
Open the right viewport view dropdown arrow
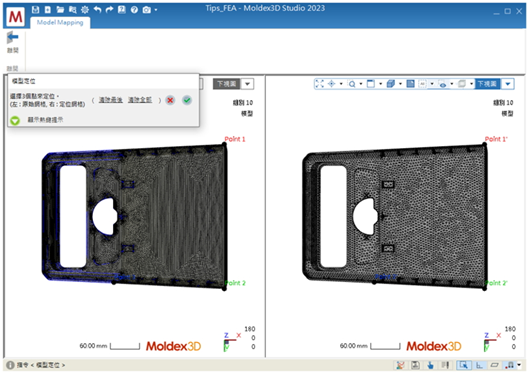click(508, 84)
